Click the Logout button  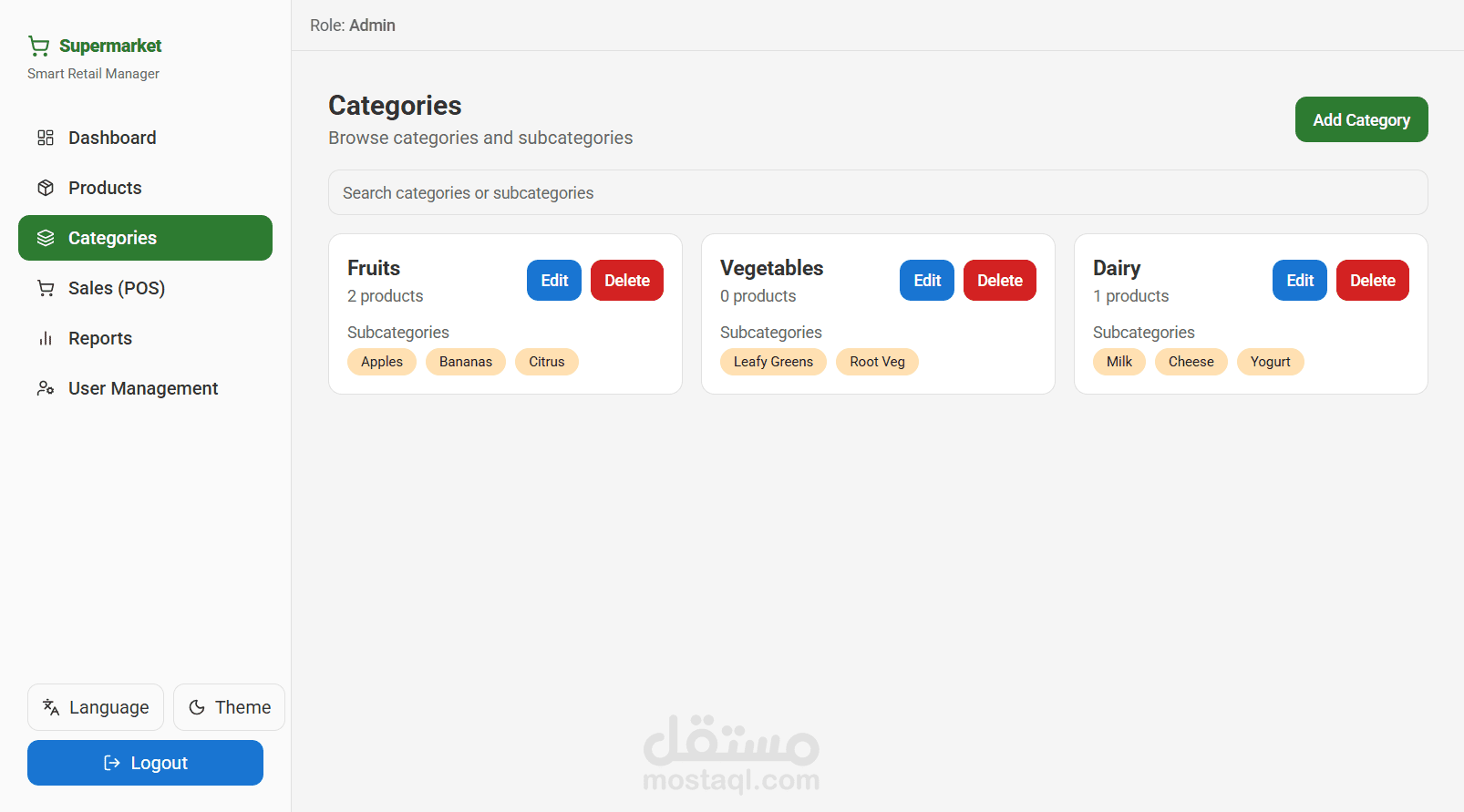(x=145, y=763)
